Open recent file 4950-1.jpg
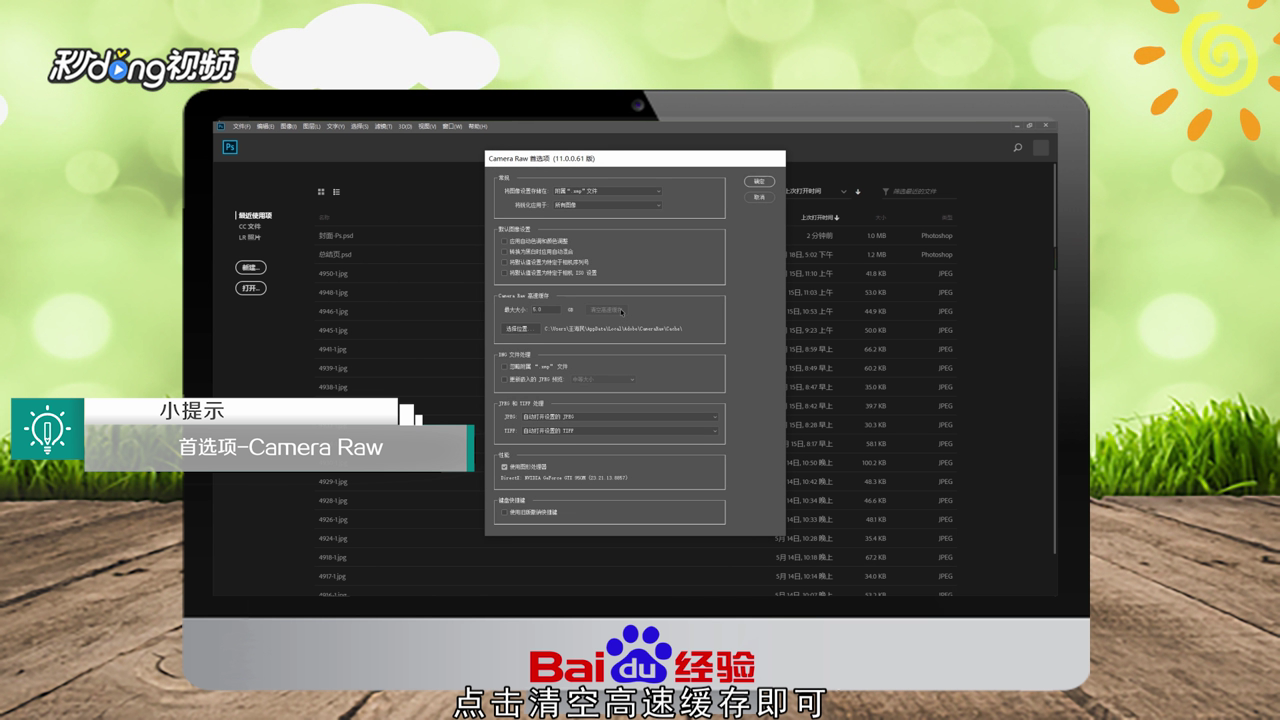Viewport: 1280px width, 720px height. pyautogui.click(x=333, y=274)
